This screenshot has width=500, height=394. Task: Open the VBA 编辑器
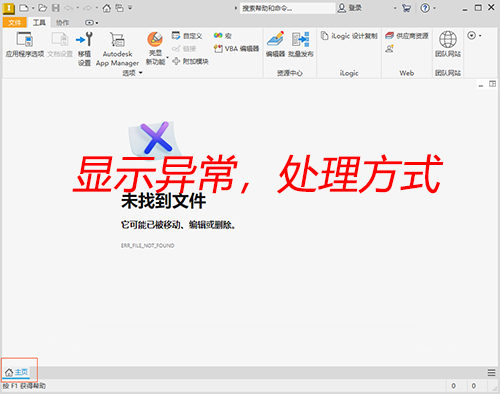pyautogui.click(x=236, y=49)
